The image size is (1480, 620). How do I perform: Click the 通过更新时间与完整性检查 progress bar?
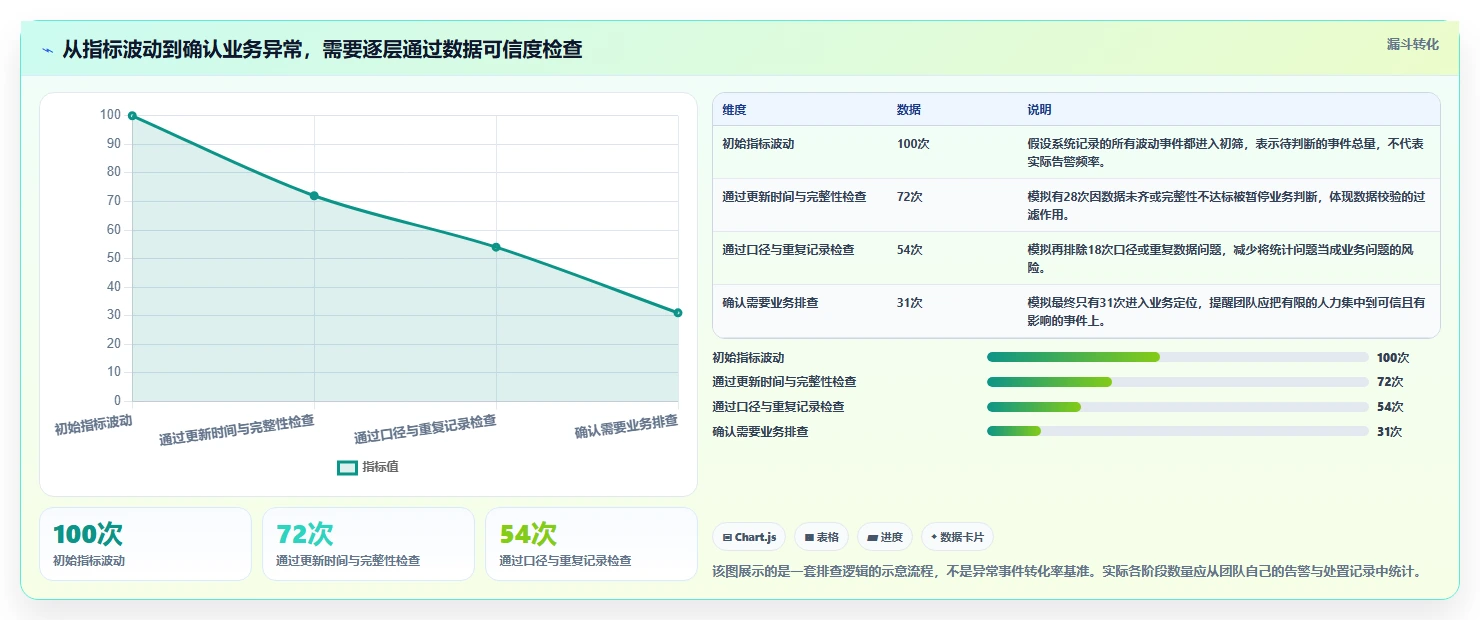pyautogui.click(x=1178, y=382)
